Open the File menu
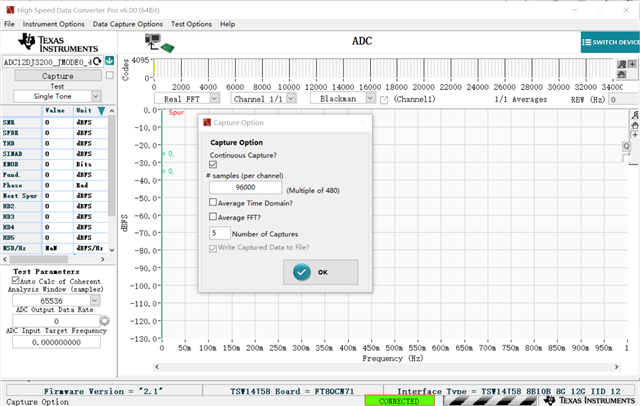640x406 pixels. pyautogui.click(x=9, y=24)
